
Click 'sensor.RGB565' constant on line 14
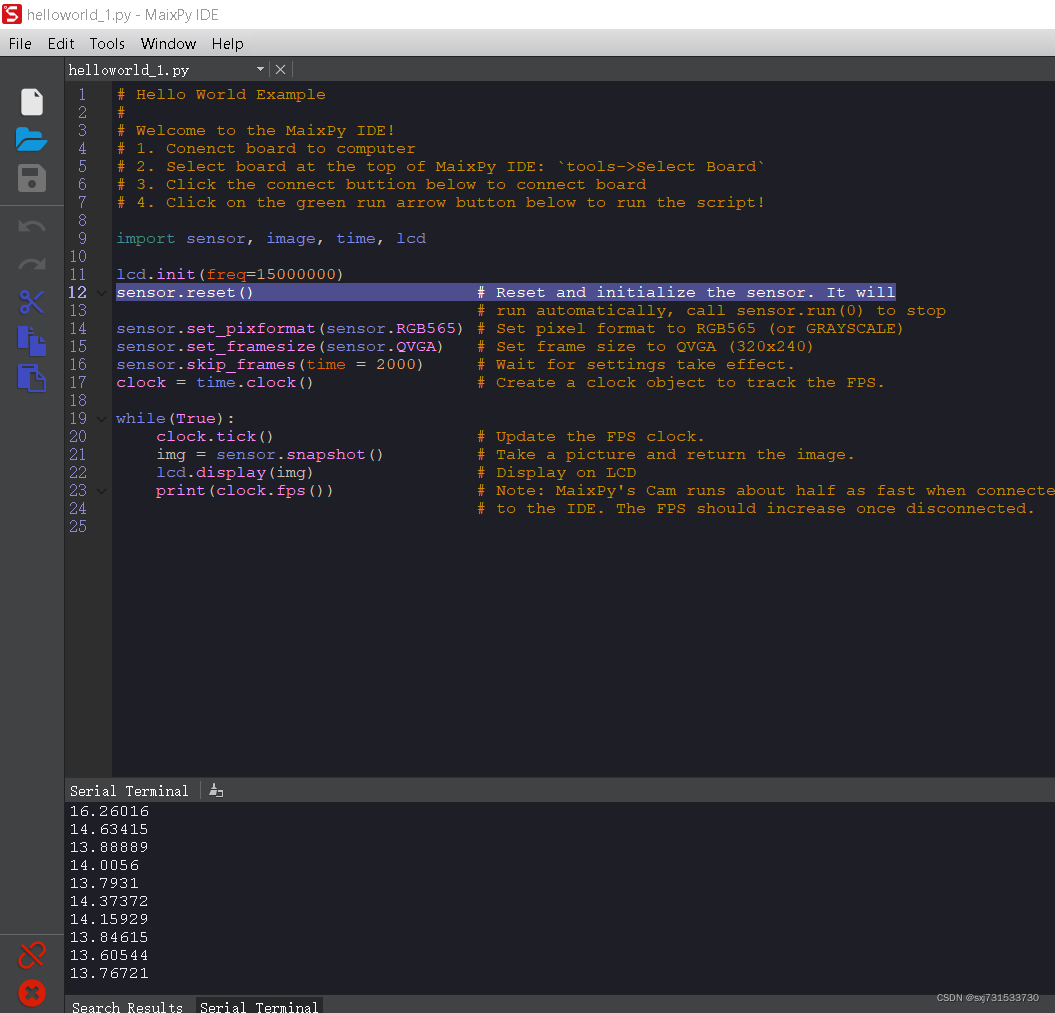click(391, 329)
